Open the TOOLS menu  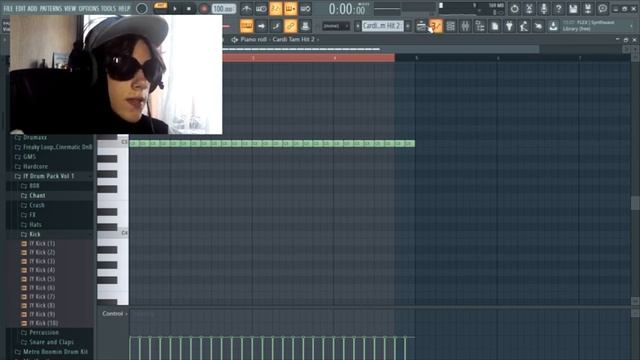[109, 9]
